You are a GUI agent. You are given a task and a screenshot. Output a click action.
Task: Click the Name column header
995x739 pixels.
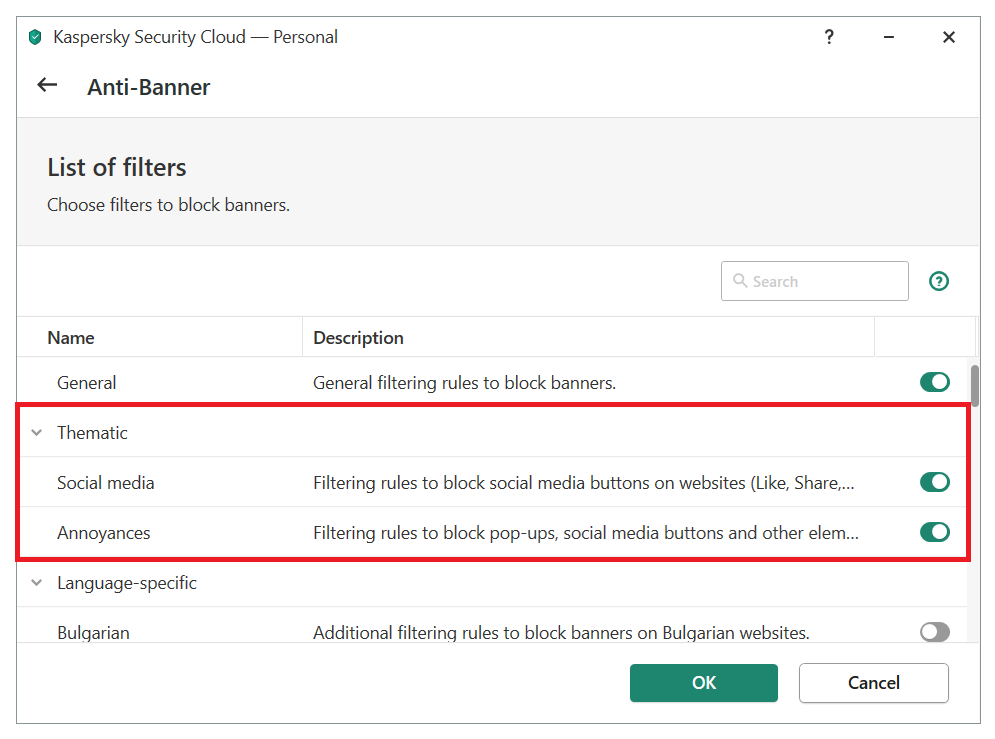click(160, 337)
